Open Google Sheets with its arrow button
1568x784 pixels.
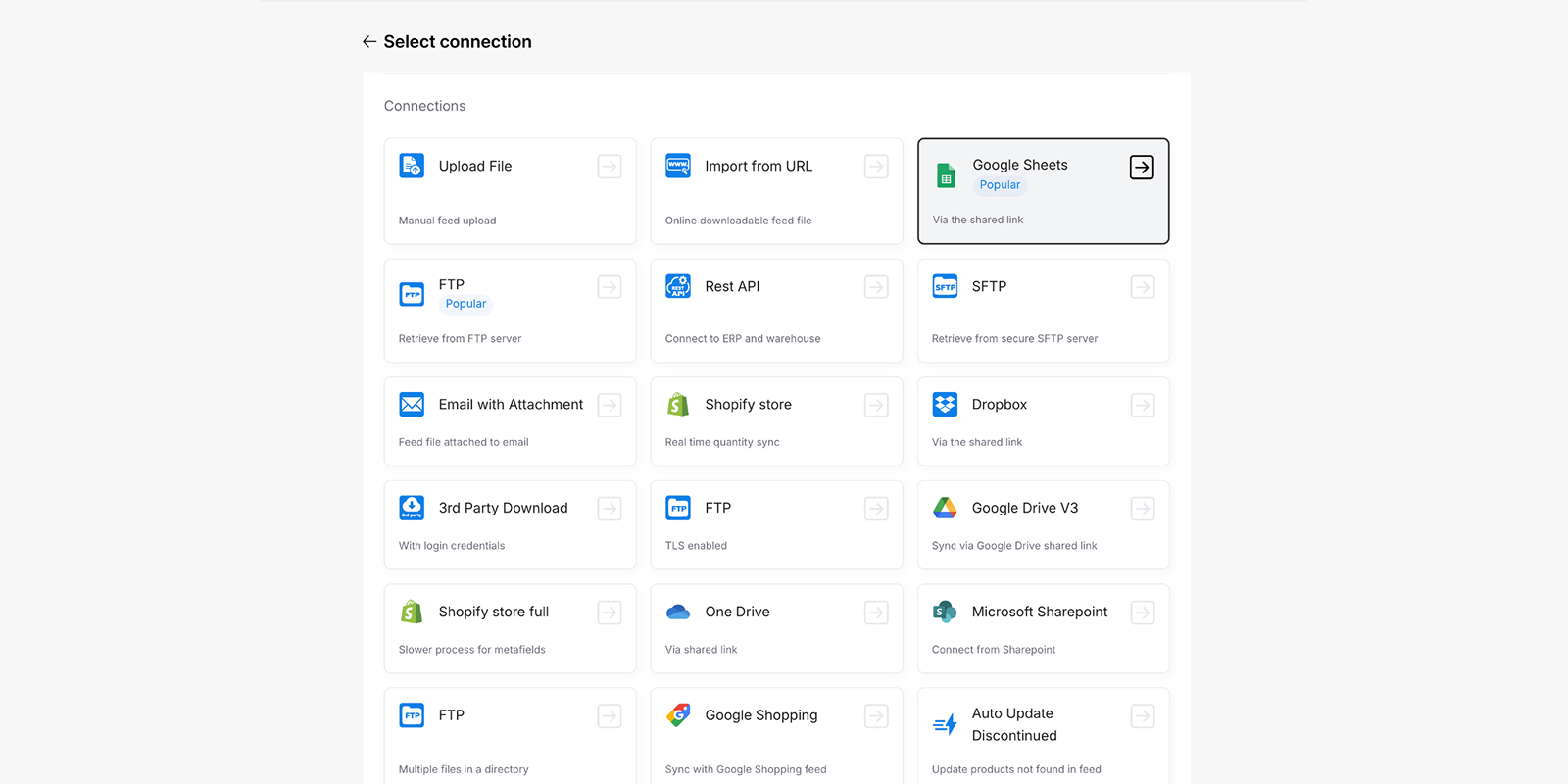[x=1142, y=168]
